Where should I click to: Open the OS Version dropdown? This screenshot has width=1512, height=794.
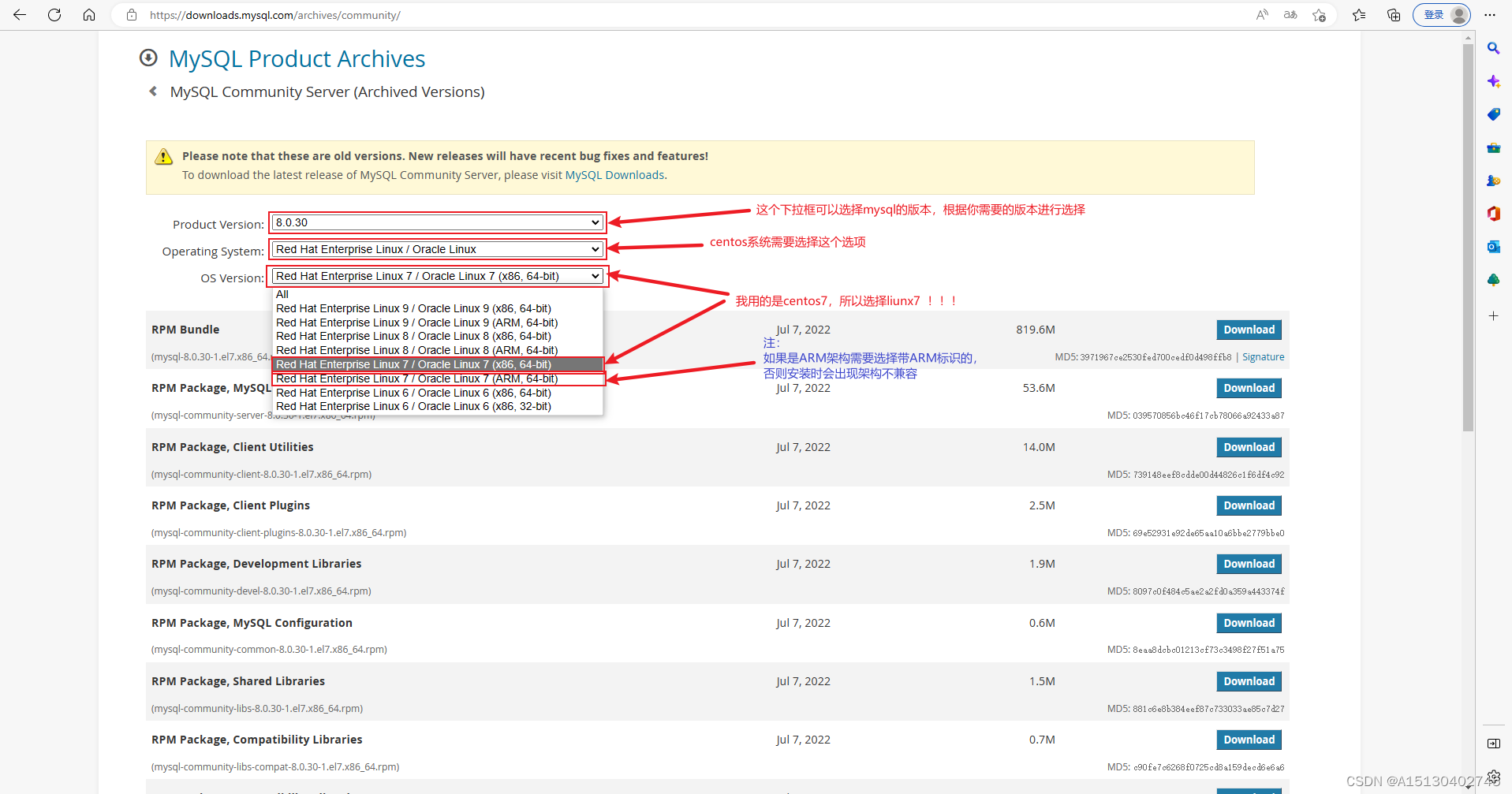[436, 276]
